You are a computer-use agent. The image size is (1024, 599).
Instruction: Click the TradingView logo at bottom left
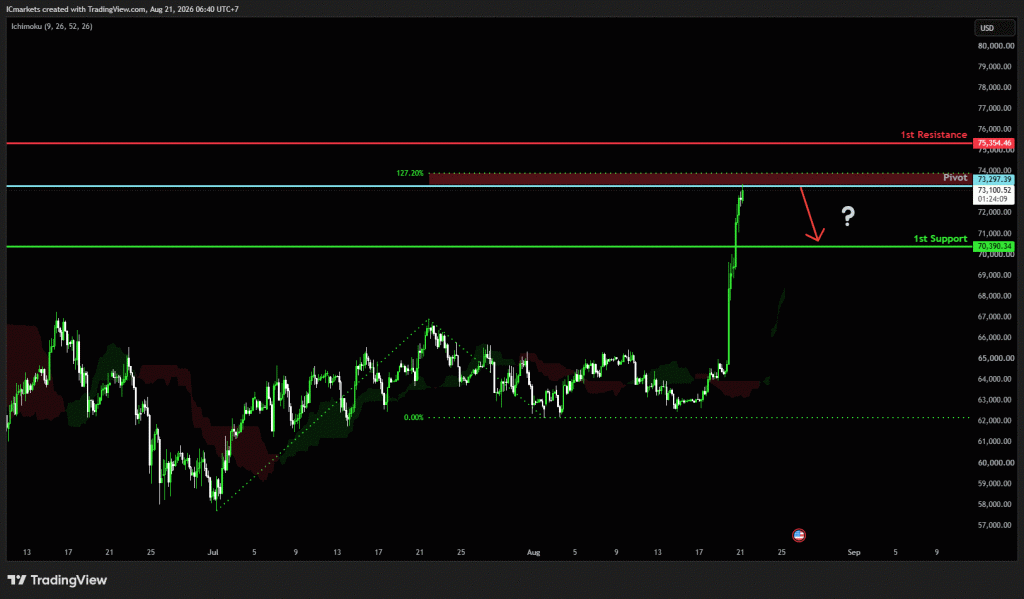57,580
